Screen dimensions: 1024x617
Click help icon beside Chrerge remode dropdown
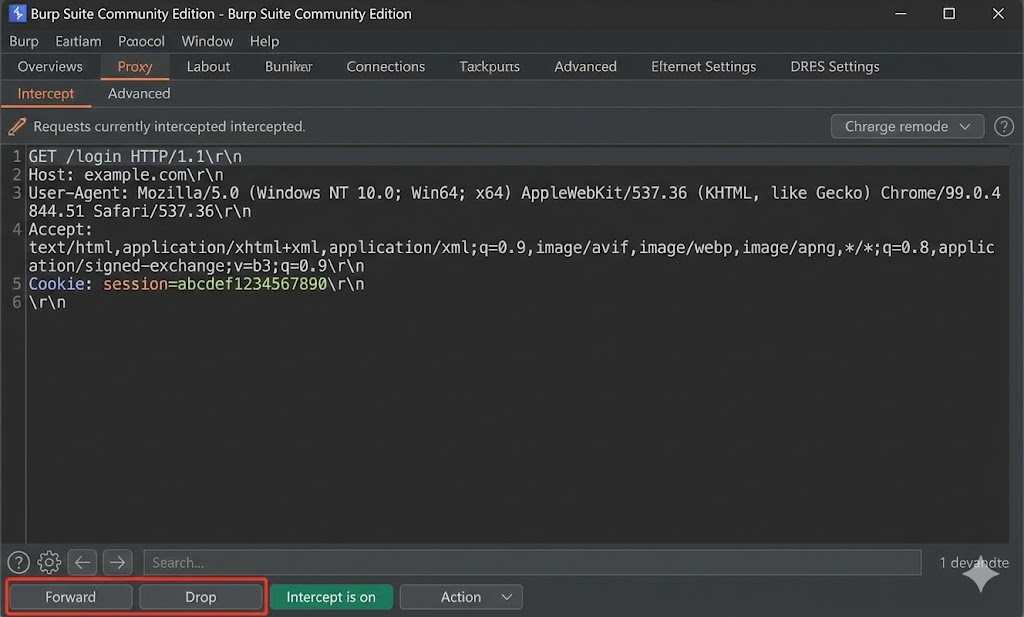[x=1004, y=127]
